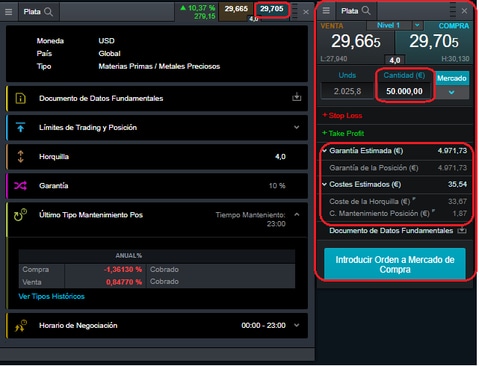Click the search magnifier in order ticket header

(x=366, y=11)
